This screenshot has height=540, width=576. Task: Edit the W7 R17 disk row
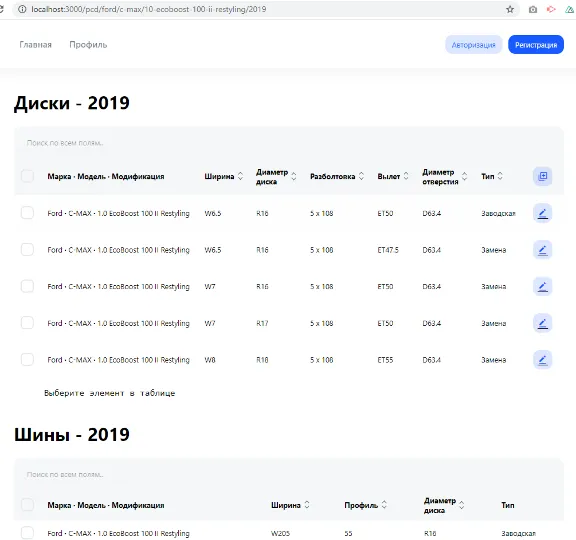542,323
